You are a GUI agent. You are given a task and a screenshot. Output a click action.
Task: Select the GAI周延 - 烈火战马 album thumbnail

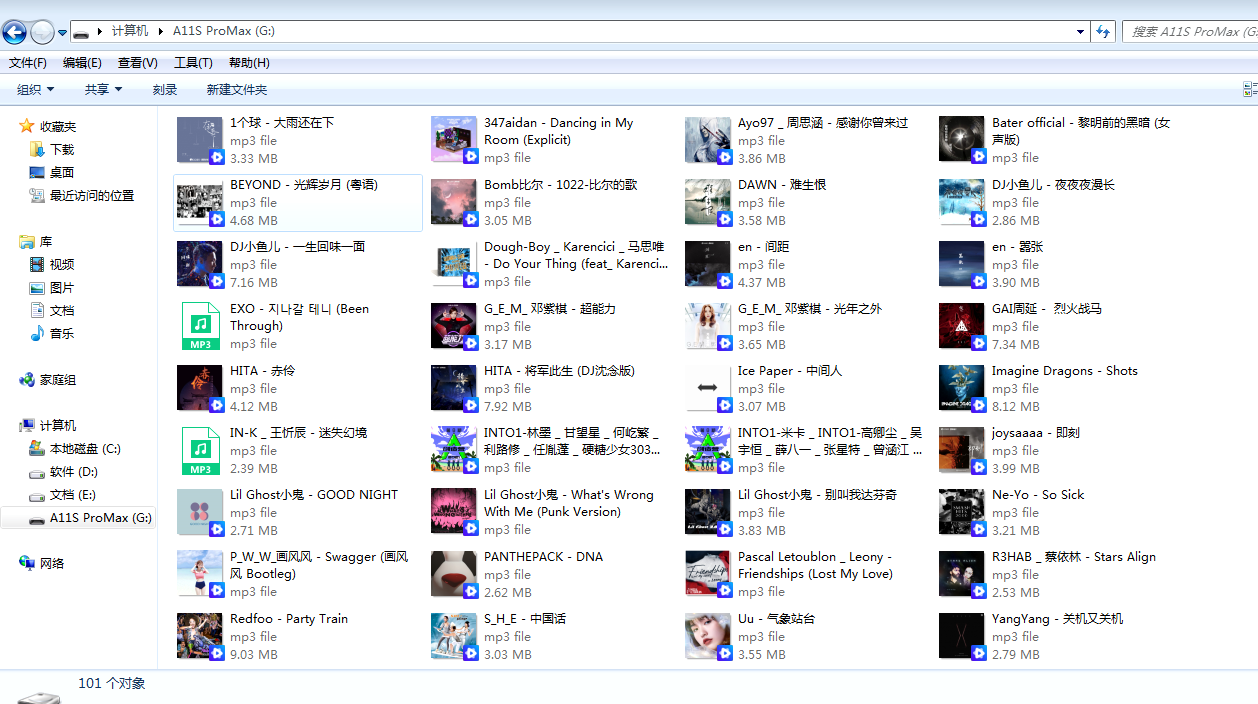[962, 326]
